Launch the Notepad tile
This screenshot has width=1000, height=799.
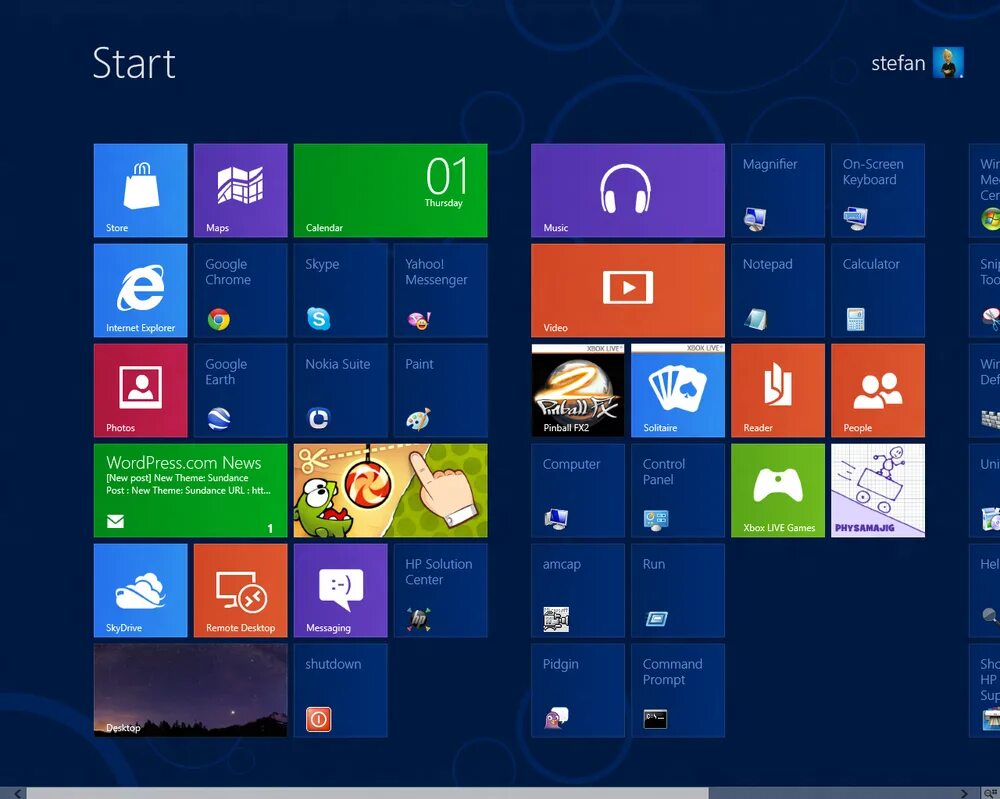point(778,290)
